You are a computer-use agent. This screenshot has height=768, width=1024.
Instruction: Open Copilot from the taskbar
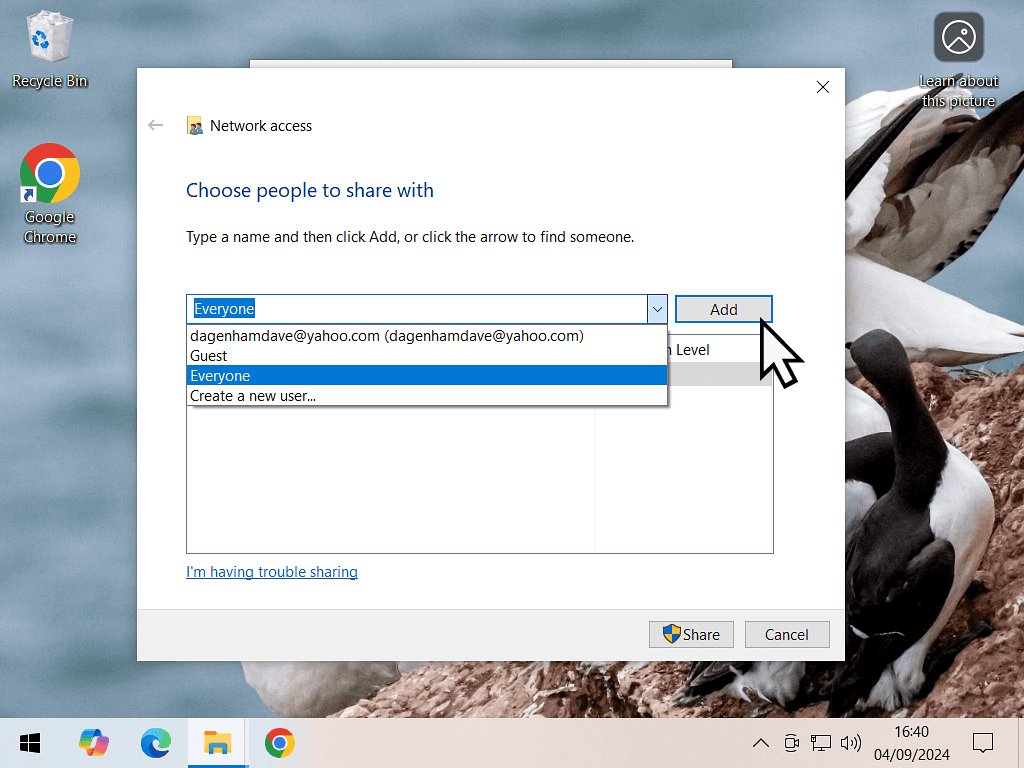94,743
